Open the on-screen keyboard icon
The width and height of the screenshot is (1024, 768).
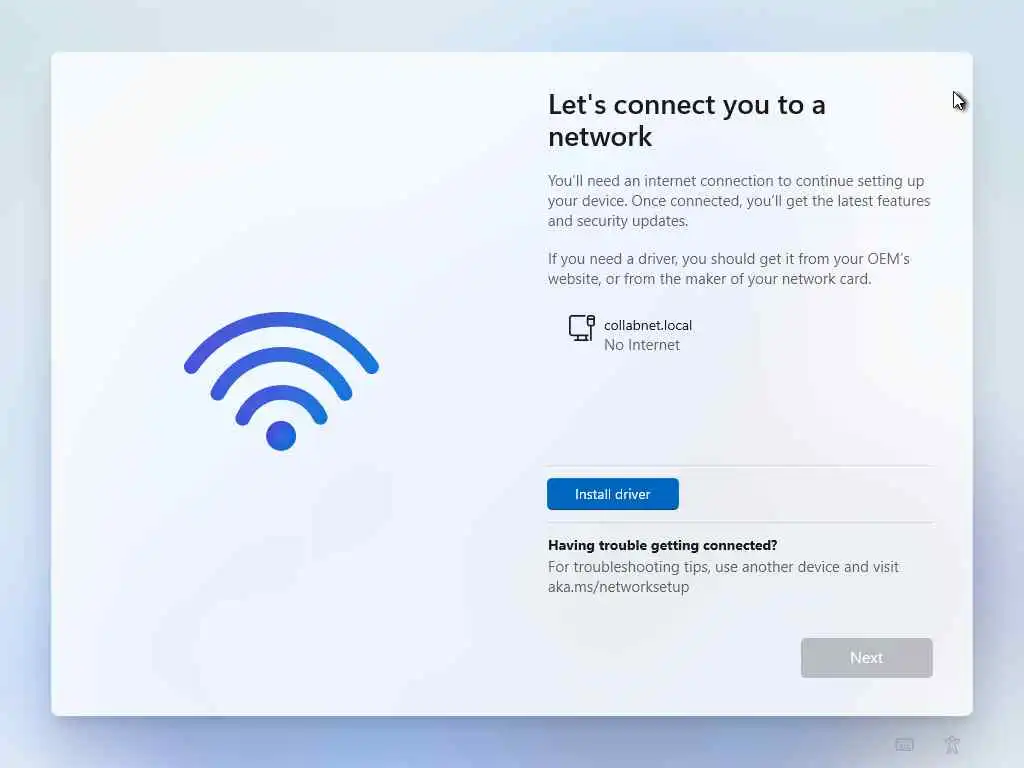click(x=904, y=744)
